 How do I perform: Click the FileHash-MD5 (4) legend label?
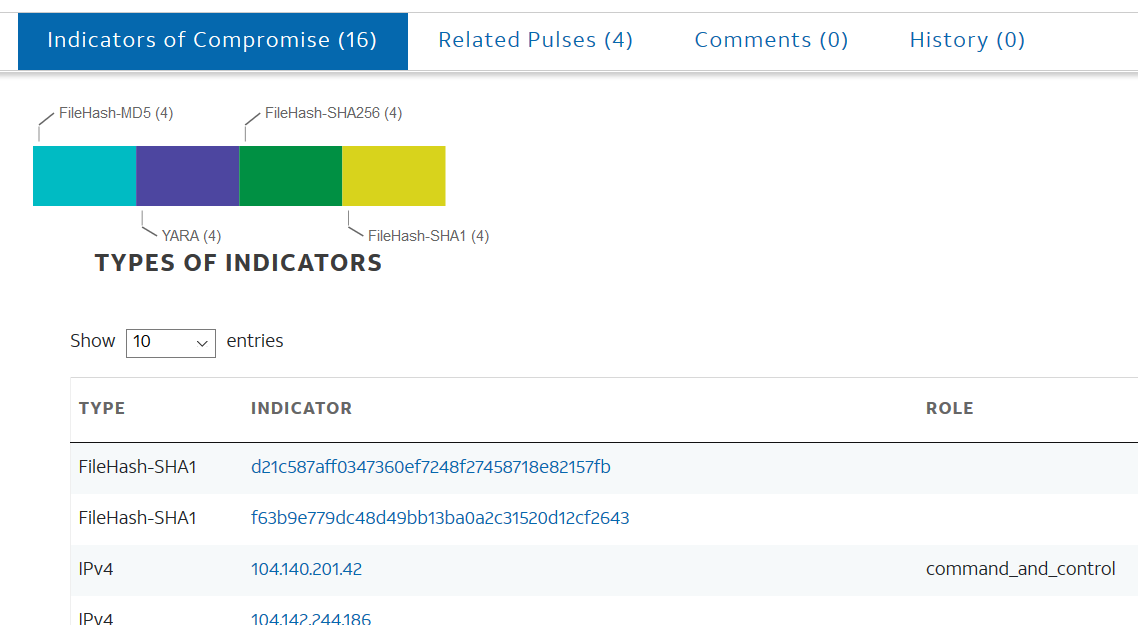pyautogui.click(x=116, y=113)
